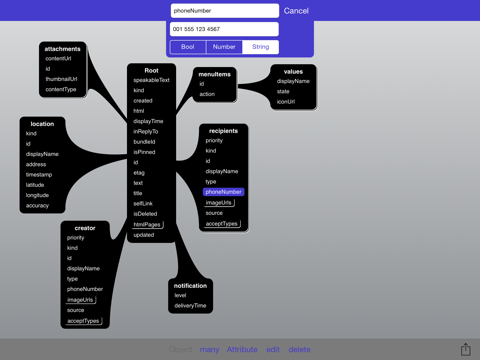Select the recipients node title

pos(223,131)
